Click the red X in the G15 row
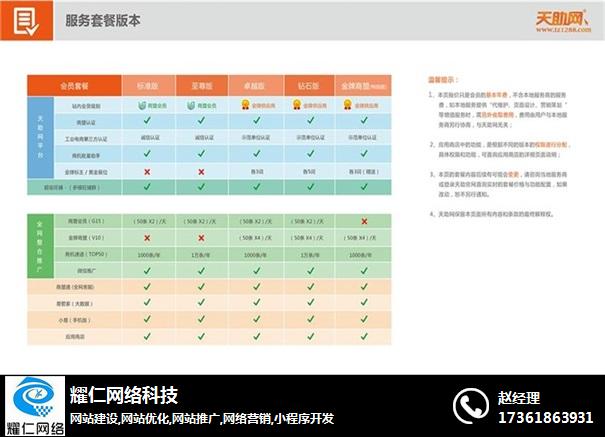Viewport: 605px width, 437px height. pyautogui.click(x=364, y=221)
